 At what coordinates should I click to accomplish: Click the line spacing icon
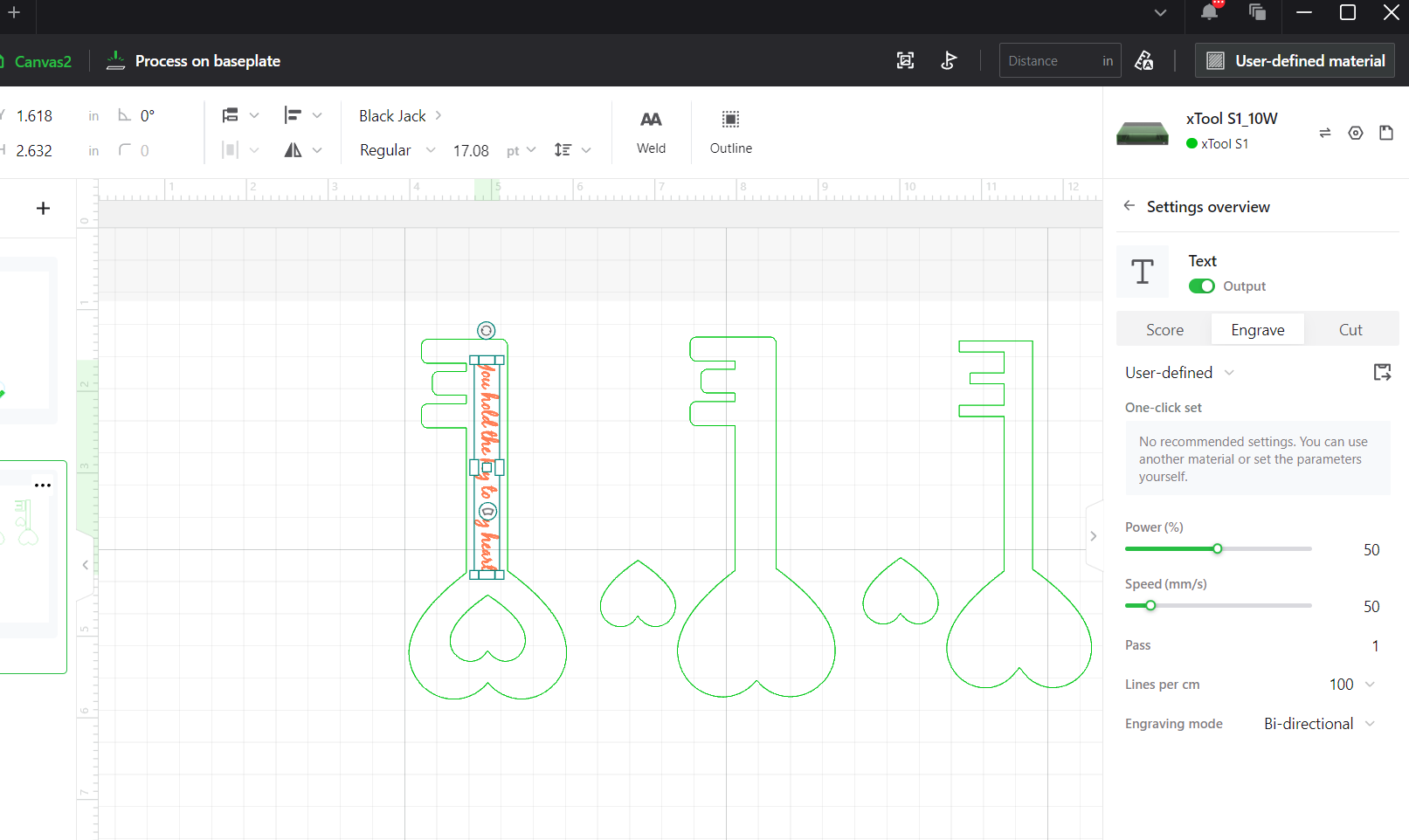pyautogui.click(x=563, y=150)
